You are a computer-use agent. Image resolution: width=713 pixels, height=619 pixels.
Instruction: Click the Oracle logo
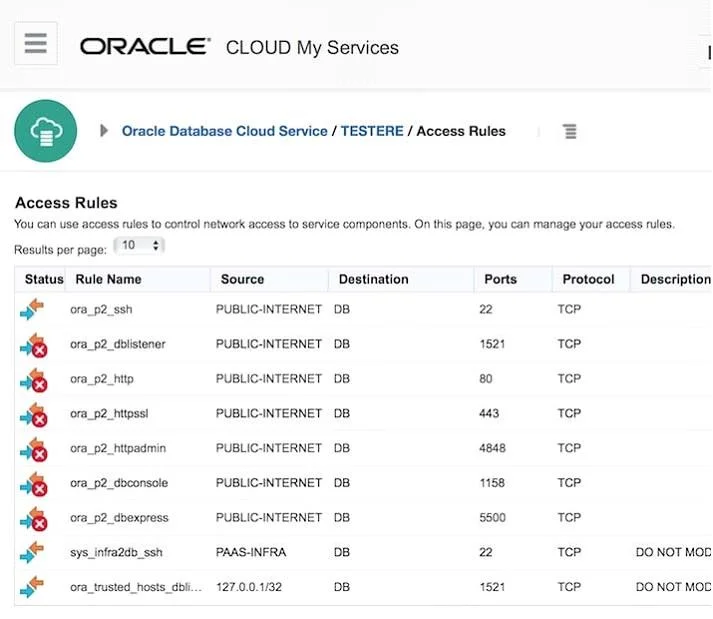(145, 47)
